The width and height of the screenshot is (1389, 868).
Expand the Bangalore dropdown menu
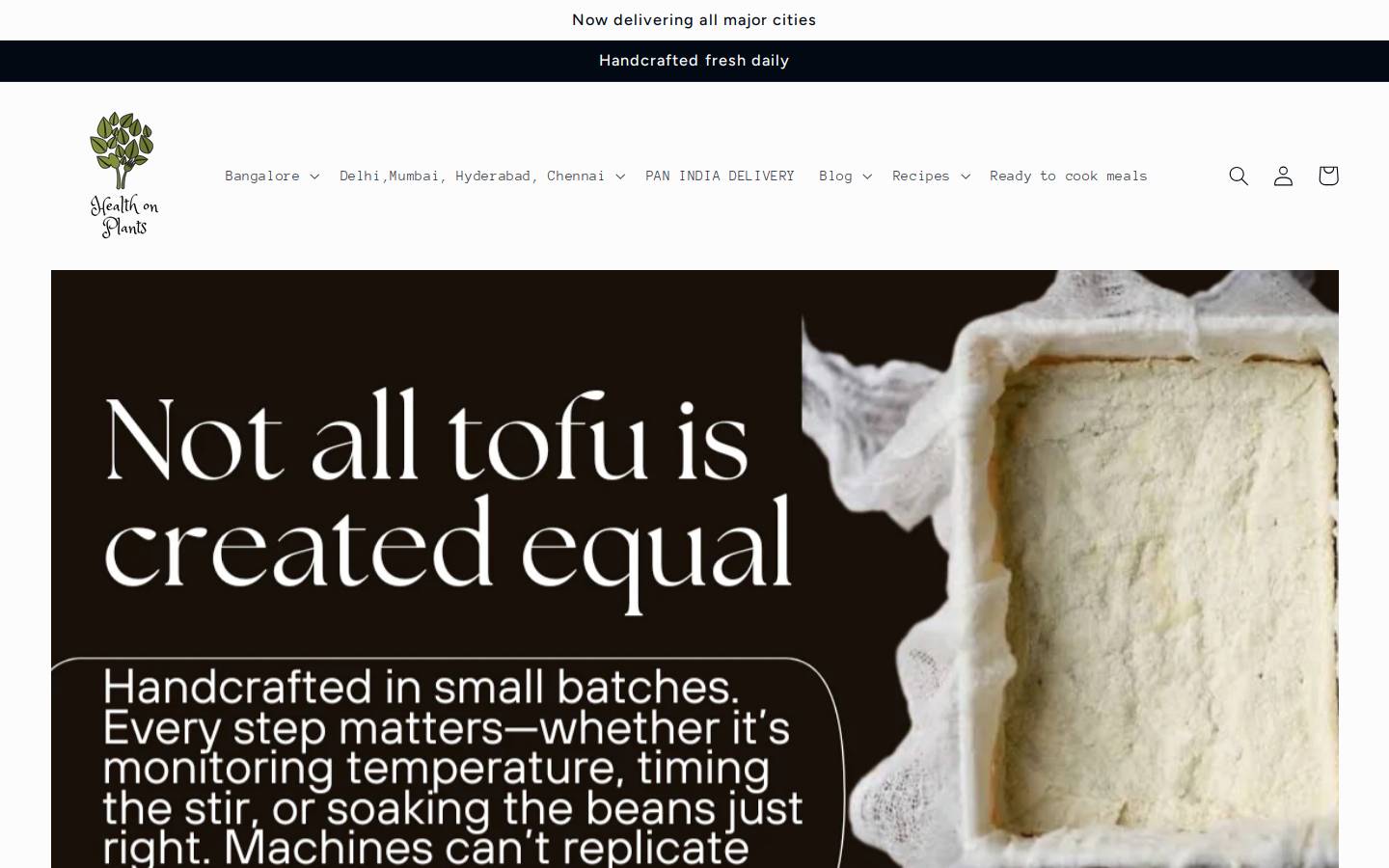(272, 176)
